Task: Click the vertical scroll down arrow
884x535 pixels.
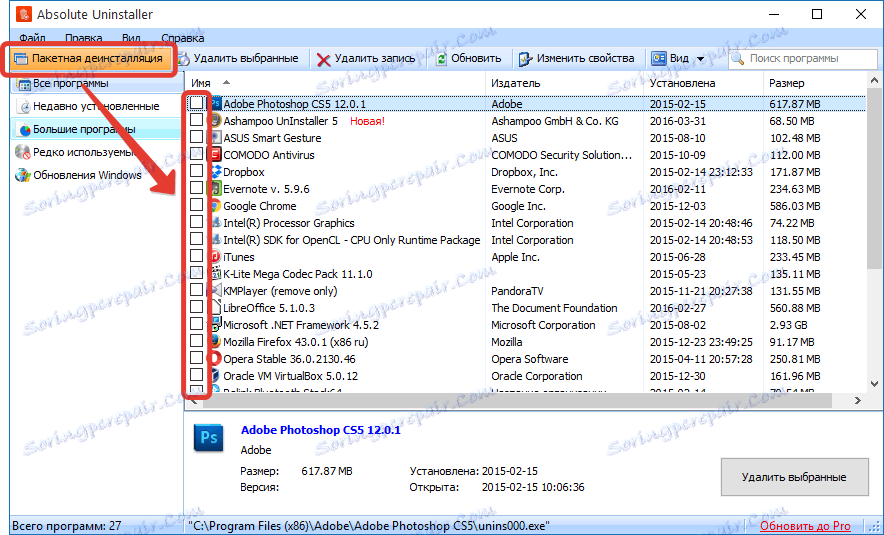Action: pos(874,384)
